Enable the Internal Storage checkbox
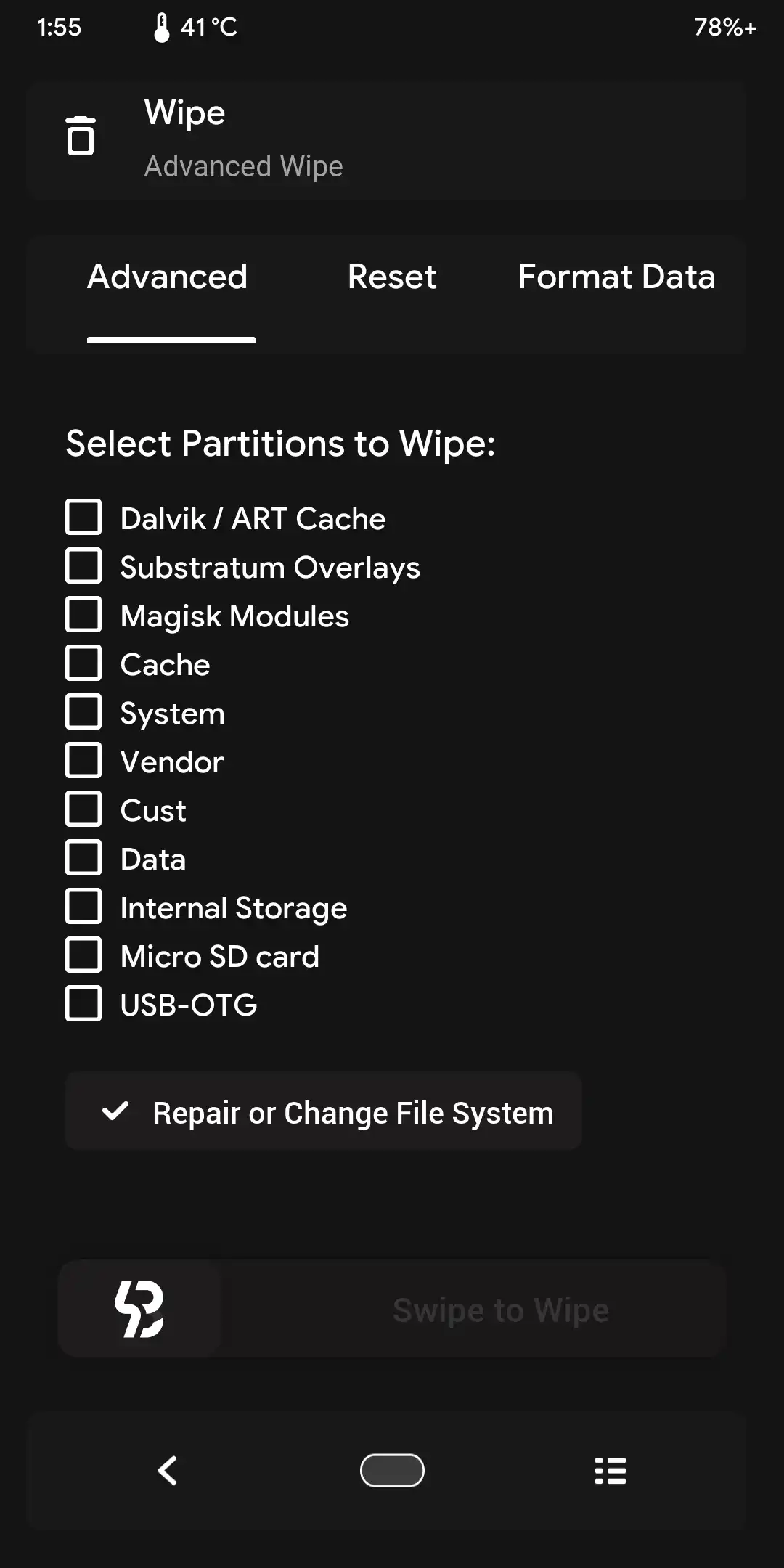This screenshot has height=1568, width=784. pos(83,907)
